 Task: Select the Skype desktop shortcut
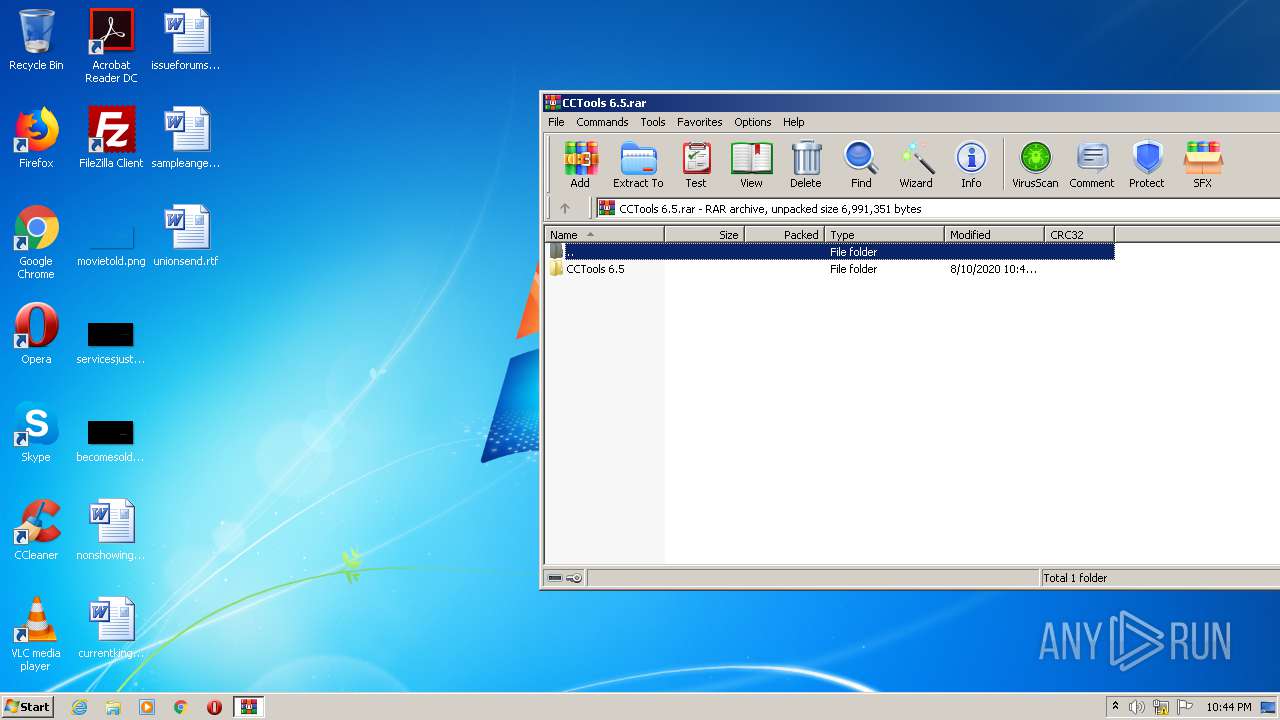[36, 432]
